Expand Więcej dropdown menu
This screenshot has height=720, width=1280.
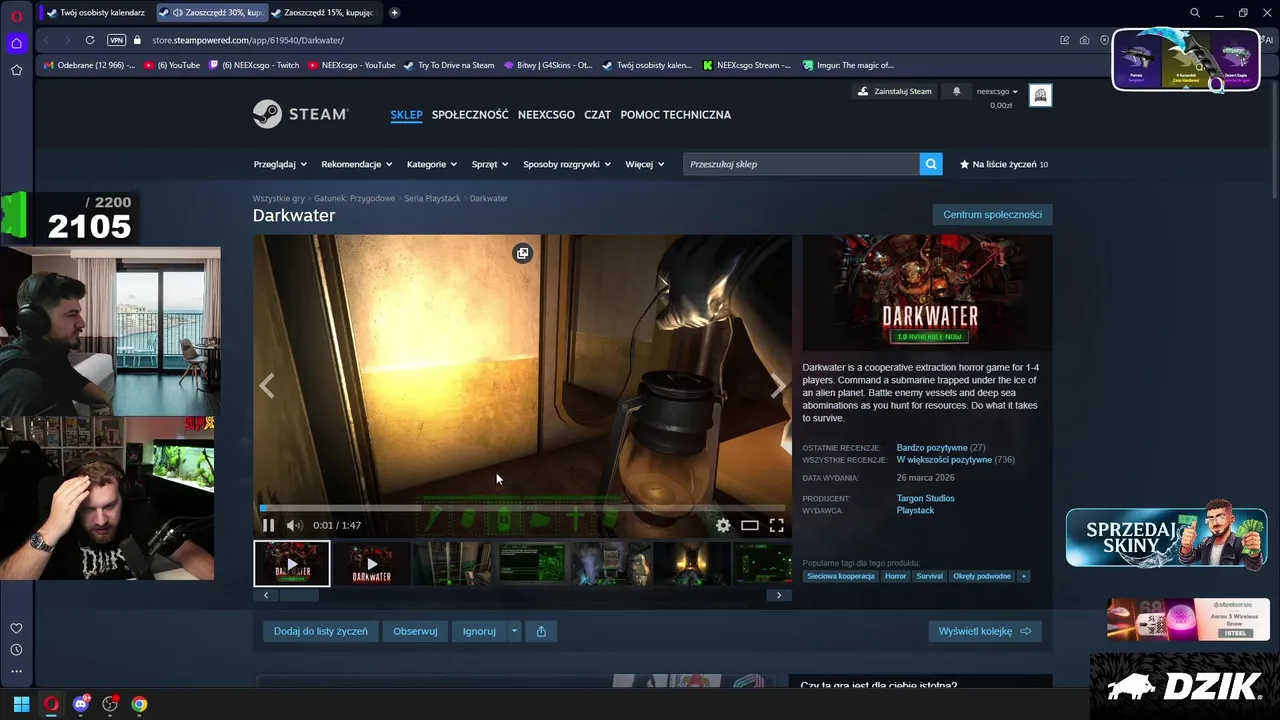click(x=645, y=164)
